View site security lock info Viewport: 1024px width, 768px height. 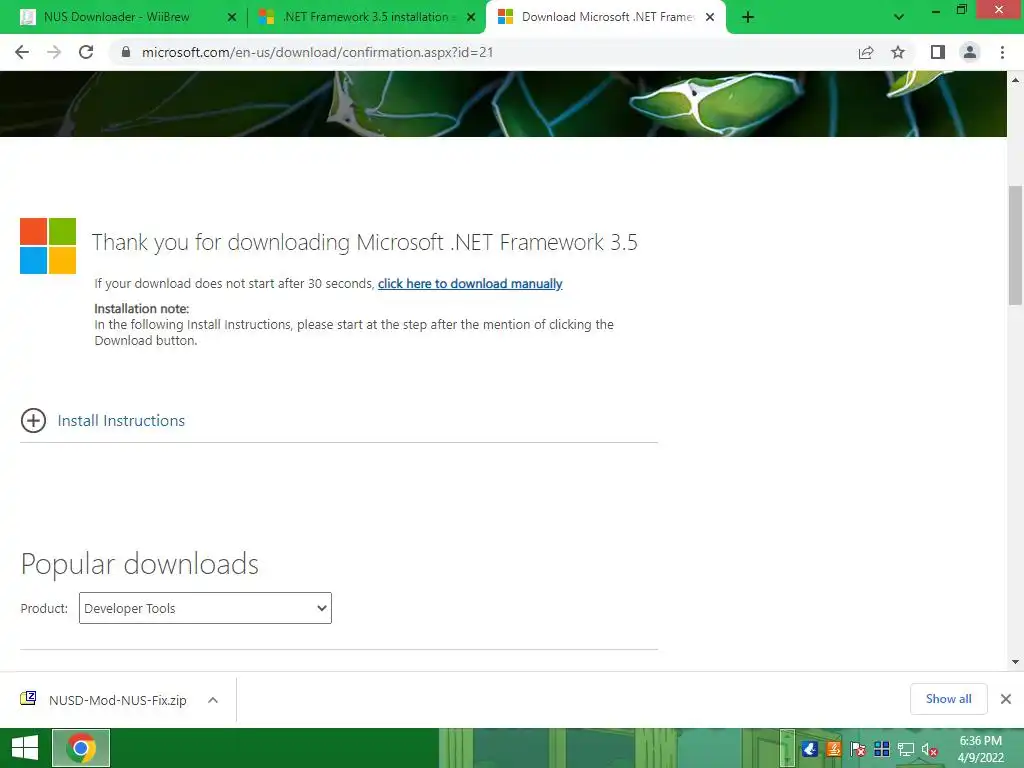point(126,52)
